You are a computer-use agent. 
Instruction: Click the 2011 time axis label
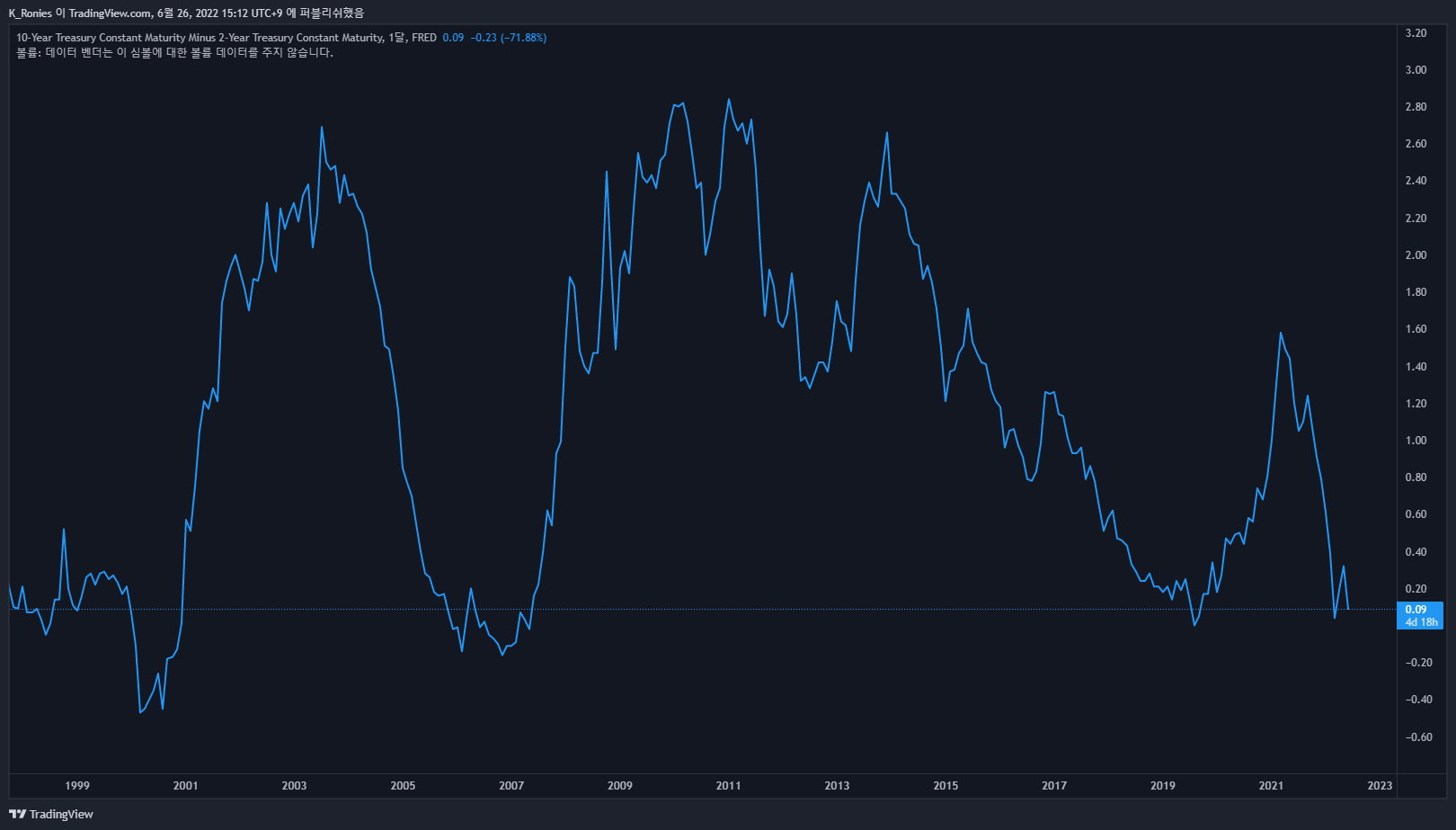coord(729,786)
